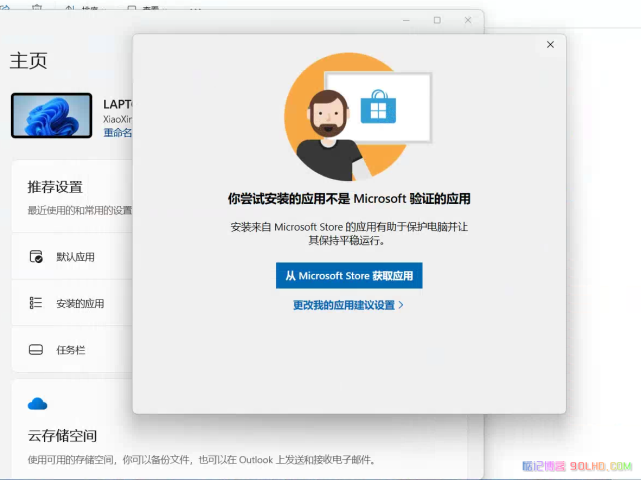
Task: Click the OneDrive cloud icon
Action: 38,404
